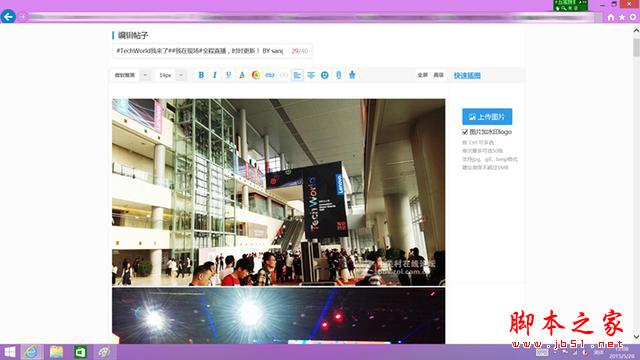
Task: Click the 快速插图 quick insert image link
Action: pyautogui.click(x=467, y=76)
